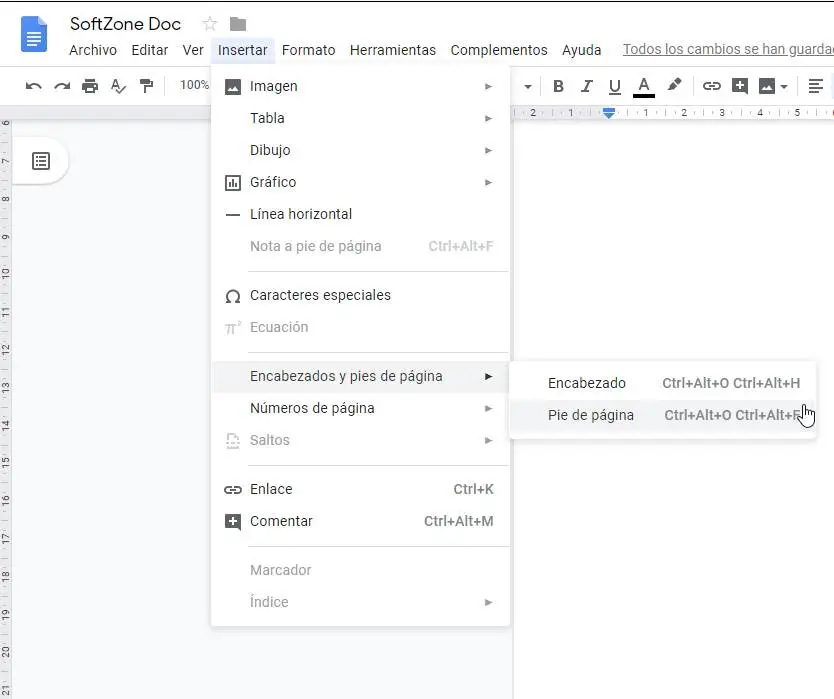The width and height of the screenshot is (834, 699).
Task: Click Imagen menu picture icon
Action: 232,86
